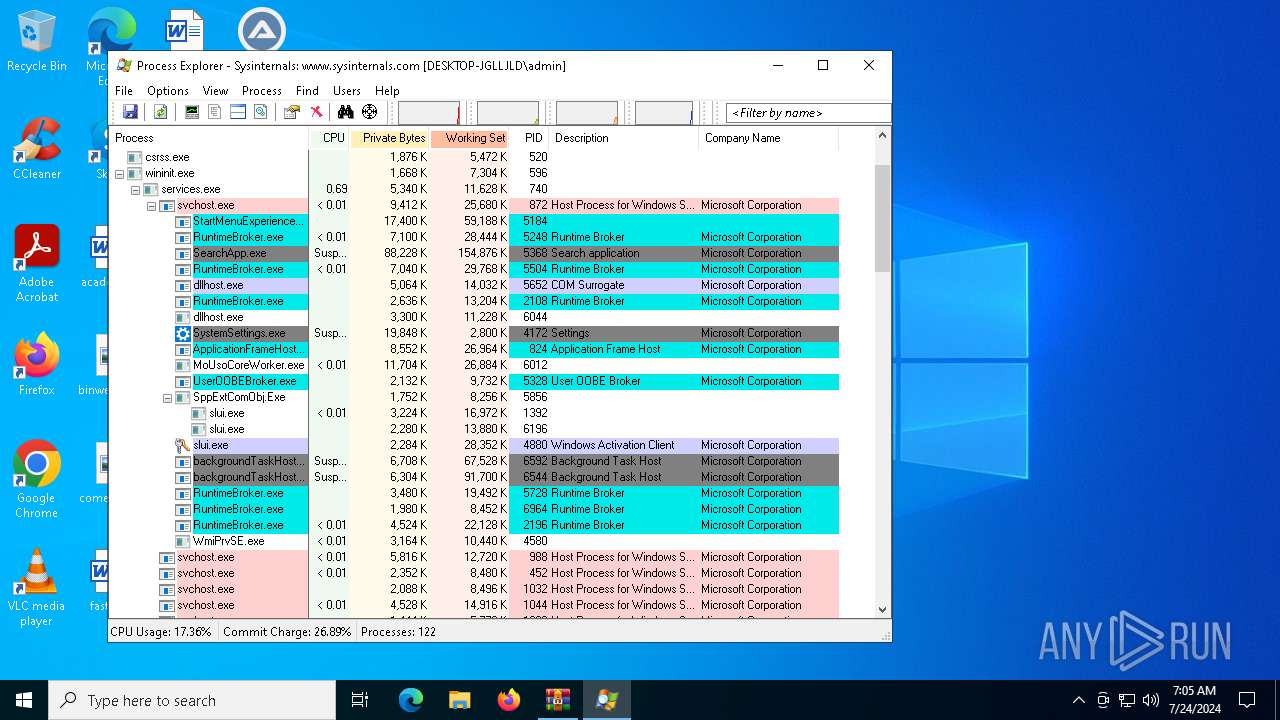The image size is (1280, 720).
Task: Open the Firefox desktop shortcut
Action: click(37, 365)
